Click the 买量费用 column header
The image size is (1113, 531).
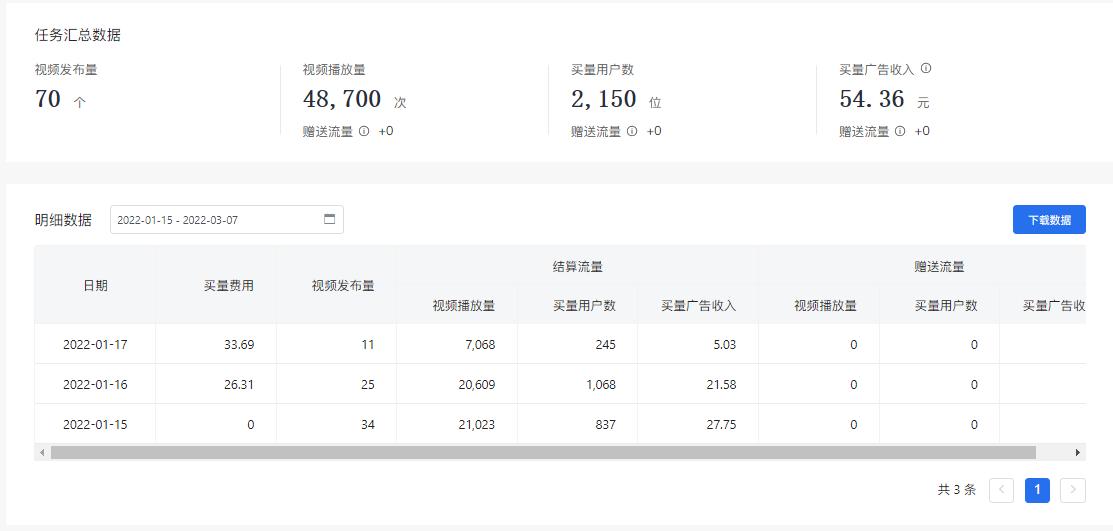228,285
